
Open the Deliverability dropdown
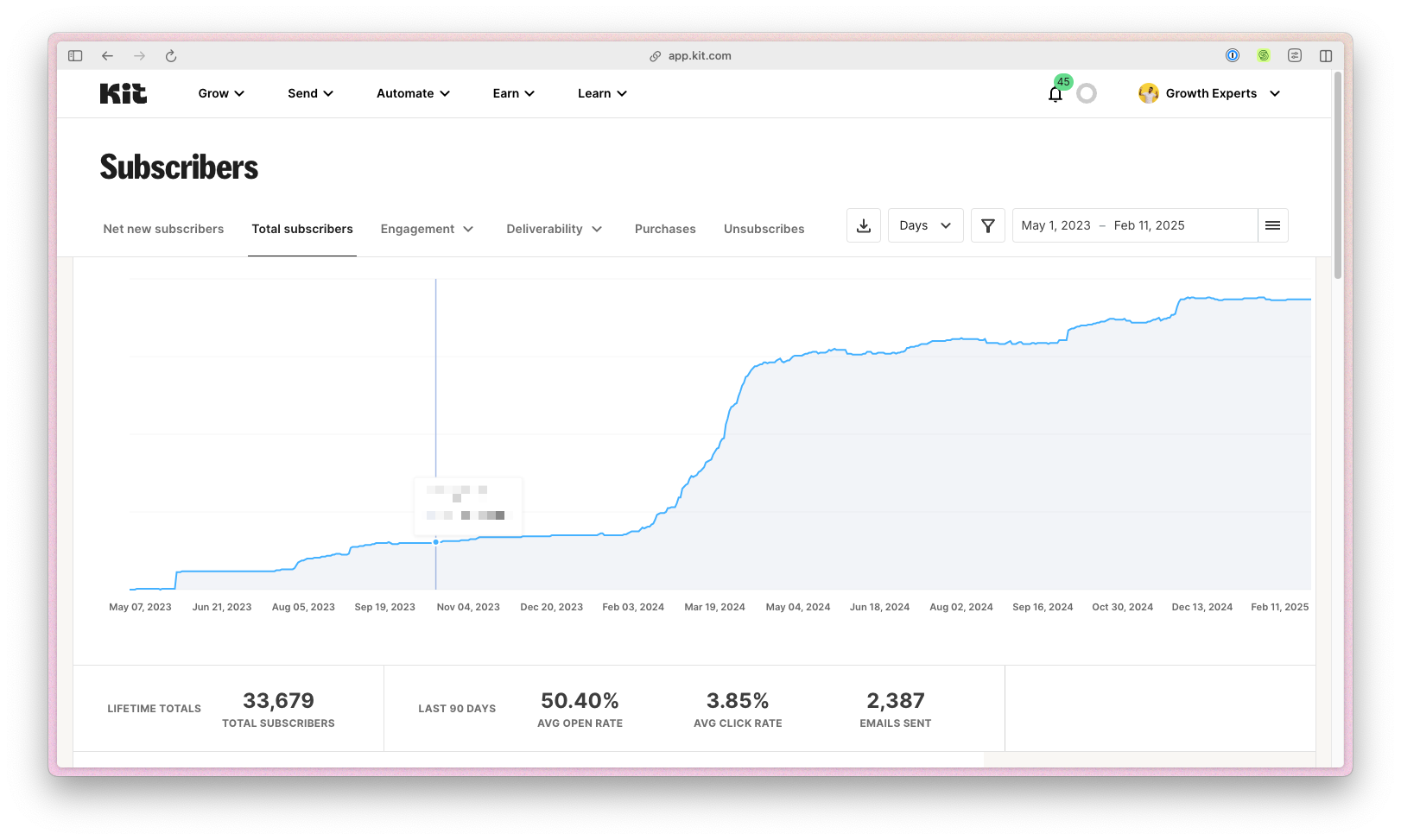554,229
